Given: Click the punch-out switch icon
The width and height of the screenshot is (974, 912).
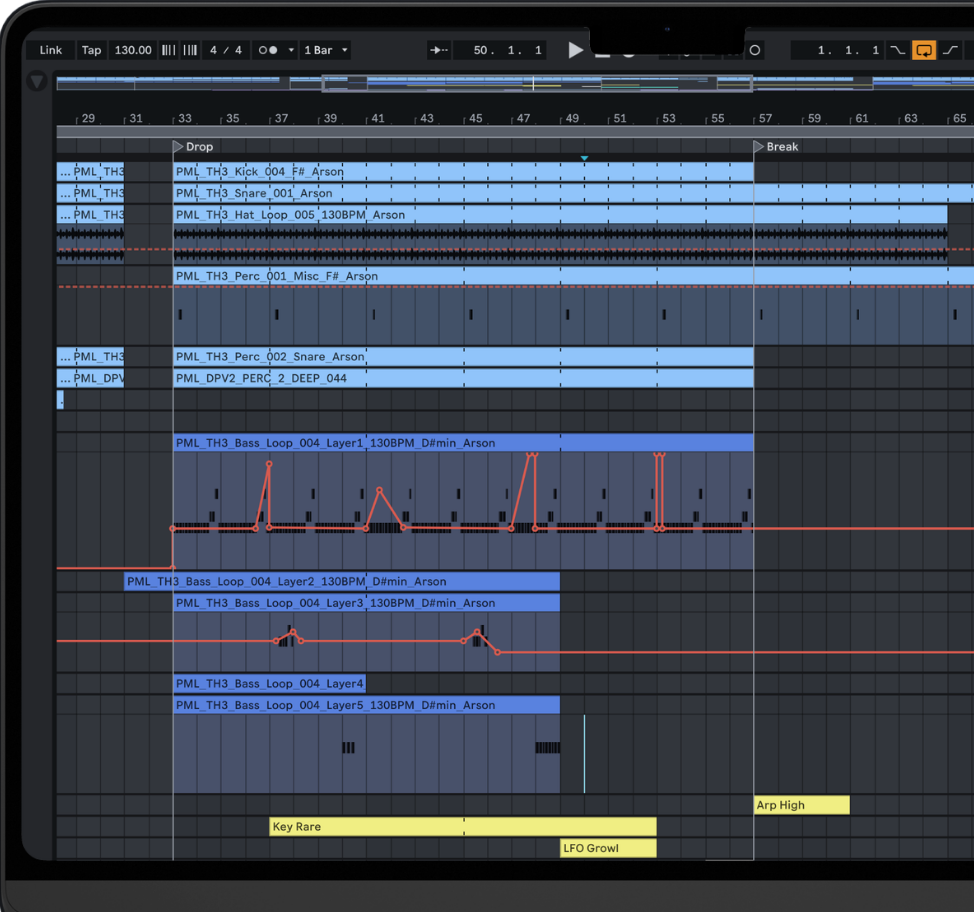Looking at the screenshot, I should [x=951, y=50].
